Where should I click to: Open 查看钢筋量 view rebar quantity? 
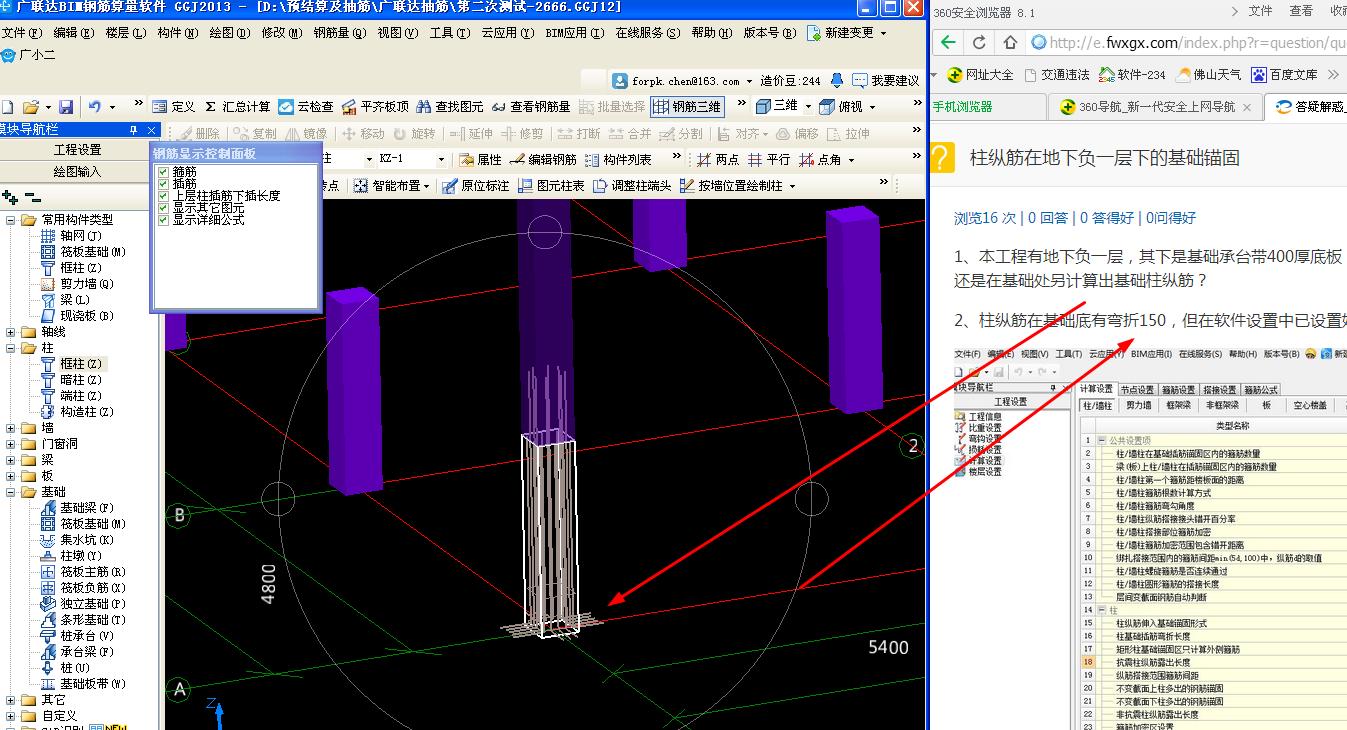(x=531, y=107)
